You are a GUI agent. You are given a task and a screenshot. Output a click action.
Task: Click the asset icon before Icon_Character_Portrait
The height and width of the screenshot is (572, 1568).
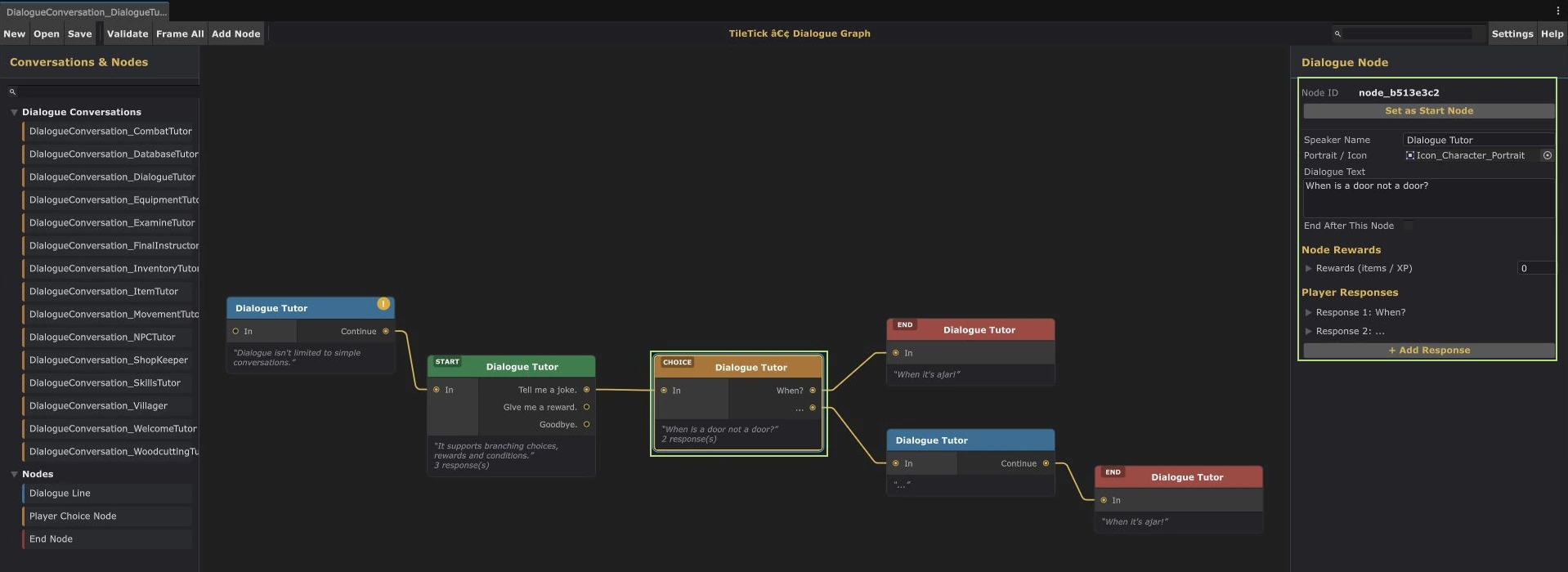(1410, 155)
